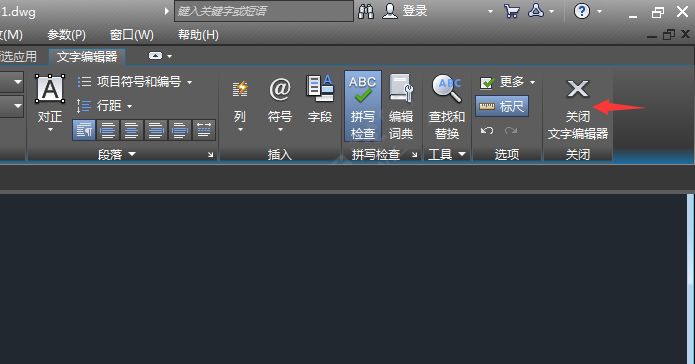Viewport: 695px width, 364px height.
Task: Set paragraph alignment to right
Action: 156,130
